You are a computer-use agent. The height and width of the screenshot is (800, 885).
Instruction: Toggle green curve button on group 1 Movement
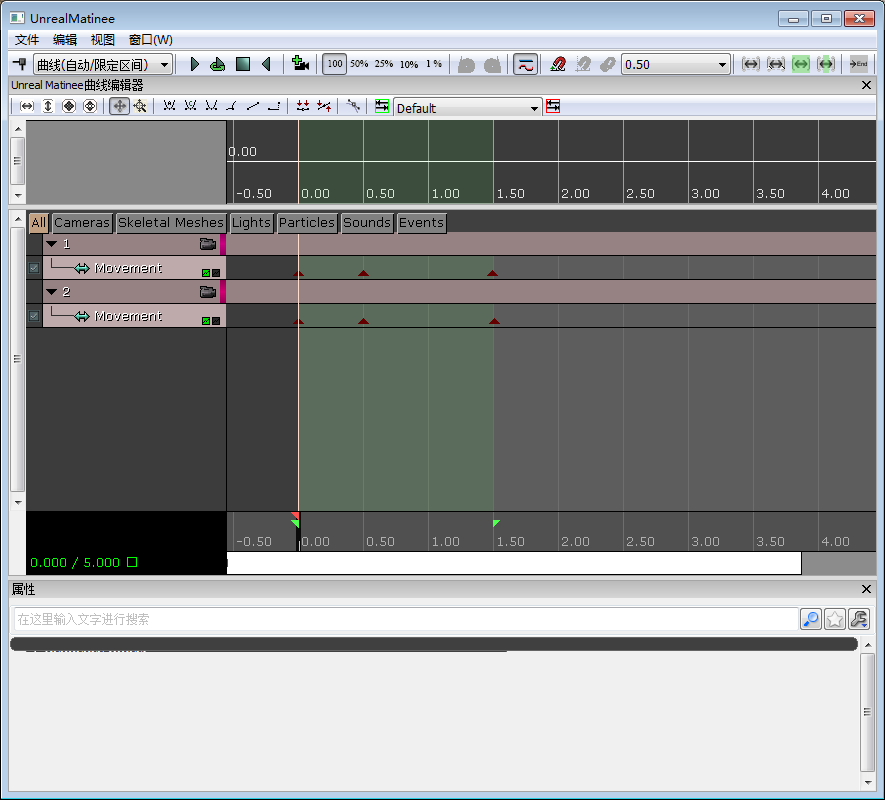coord(206,273)
